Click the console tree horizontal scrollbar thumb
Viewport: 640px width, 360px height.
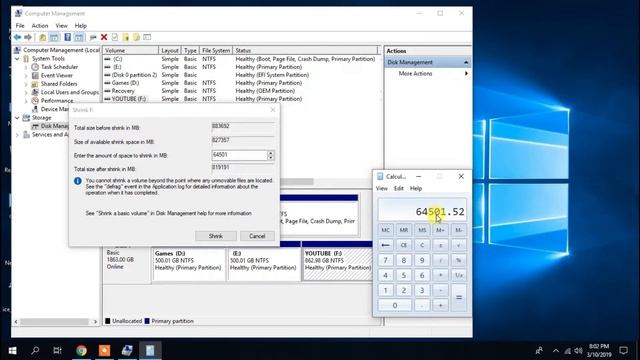click(54, 322)
